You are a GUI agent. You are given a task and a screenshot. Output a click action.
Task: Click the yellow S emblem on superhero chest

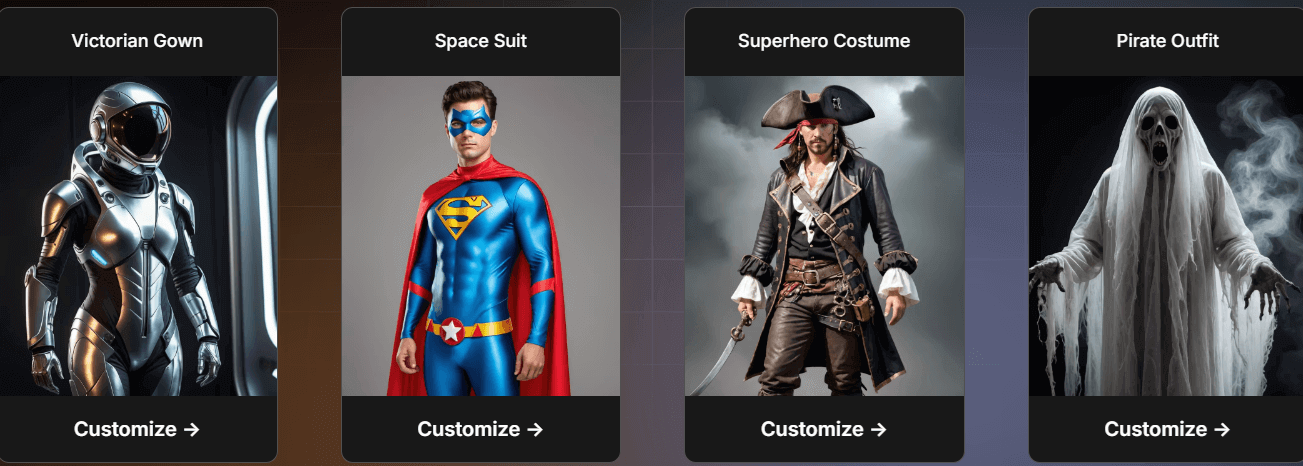(x=463, y=215)
